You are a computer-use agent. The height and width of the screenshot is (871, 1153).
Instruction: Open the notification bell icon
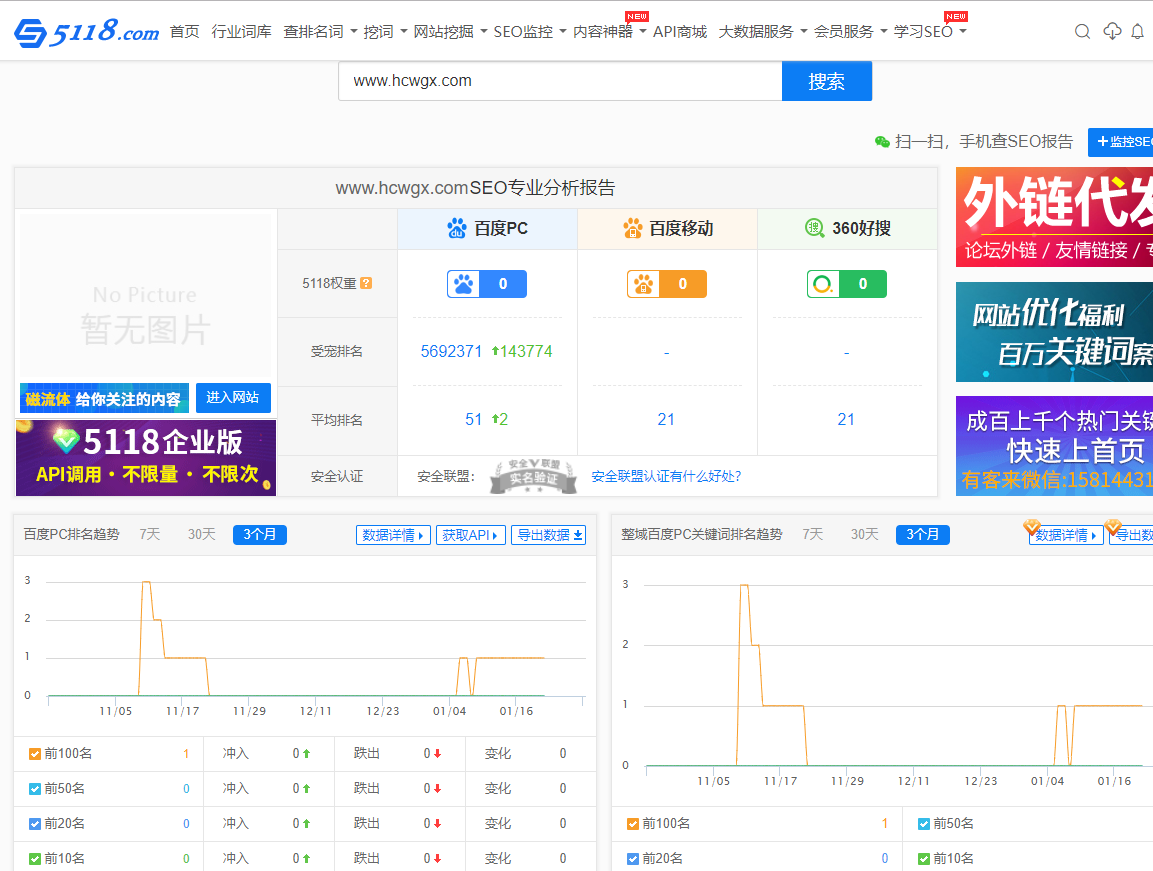coord(1137,32)
